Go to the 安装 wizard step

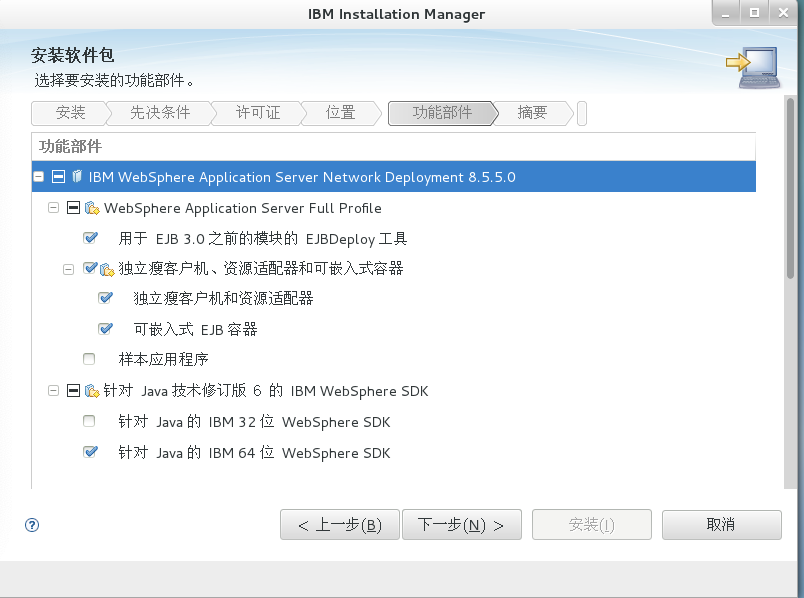[x=70, y=113]
